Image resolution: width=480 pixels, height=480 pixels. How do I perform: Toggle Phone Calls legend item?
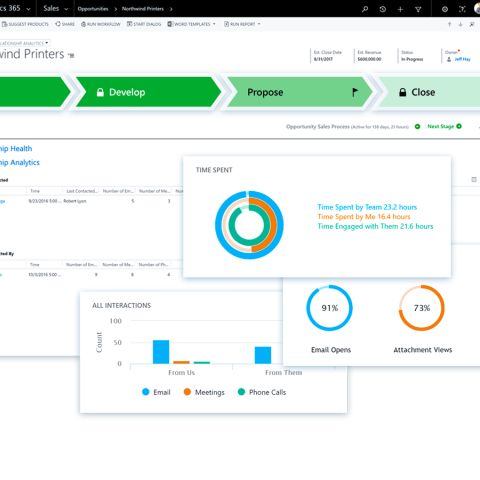pyautogui.click(x=262, y=392)
